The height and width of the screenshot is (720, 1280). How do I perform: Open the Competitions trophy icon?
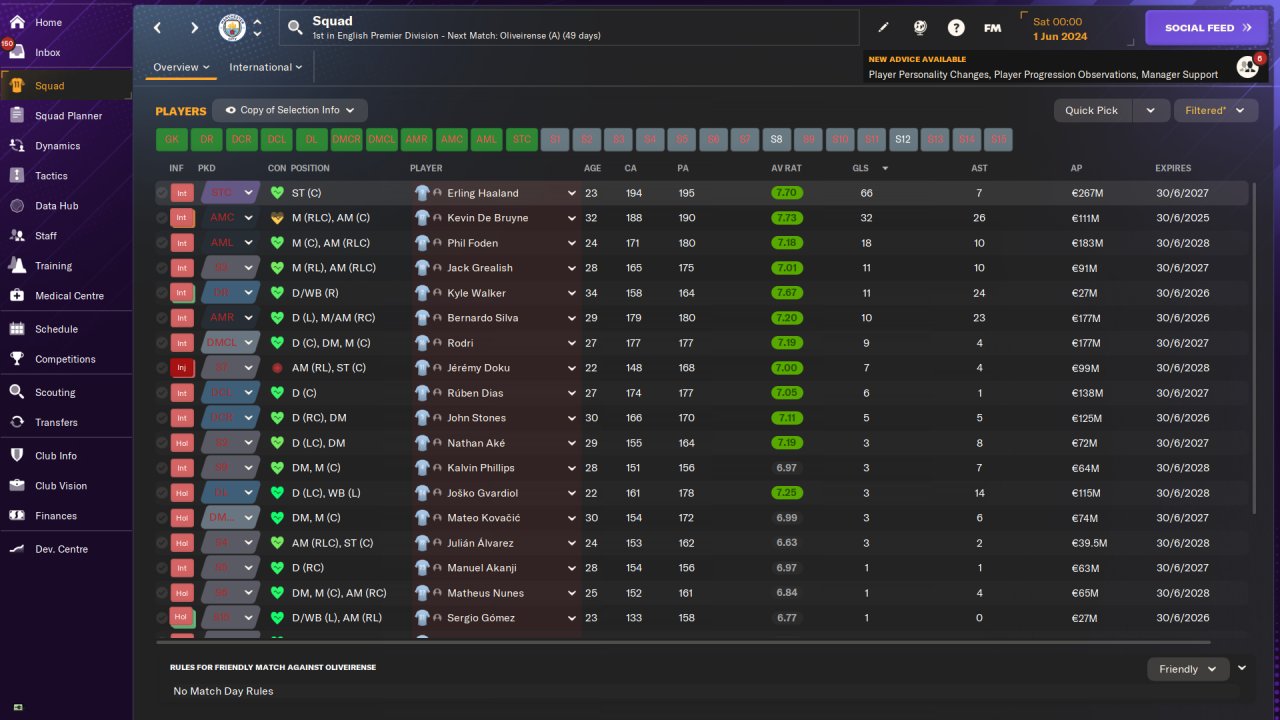17,359
